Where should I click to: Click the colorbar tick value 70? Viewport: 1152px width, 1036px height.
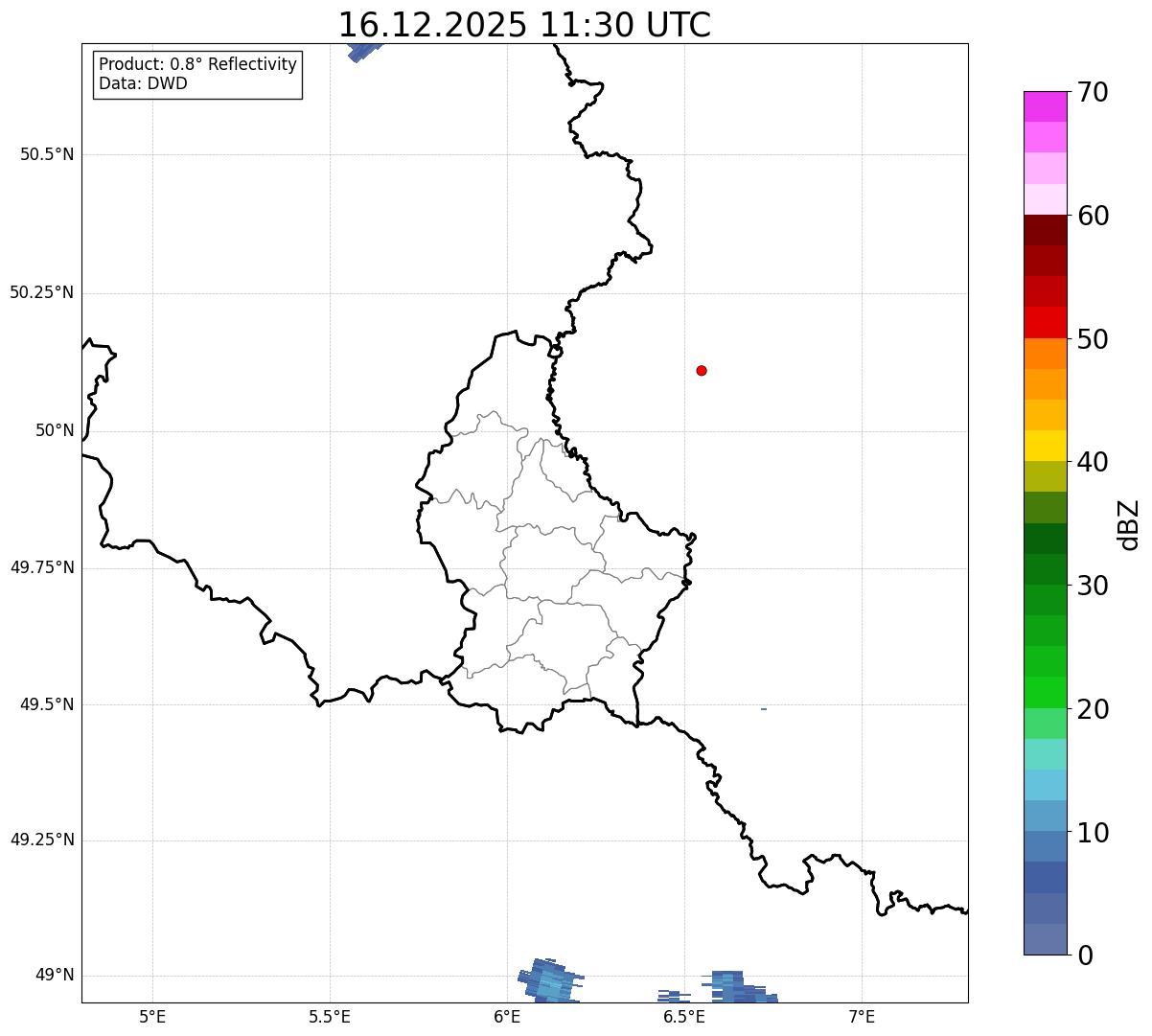tap(1093, 92)
